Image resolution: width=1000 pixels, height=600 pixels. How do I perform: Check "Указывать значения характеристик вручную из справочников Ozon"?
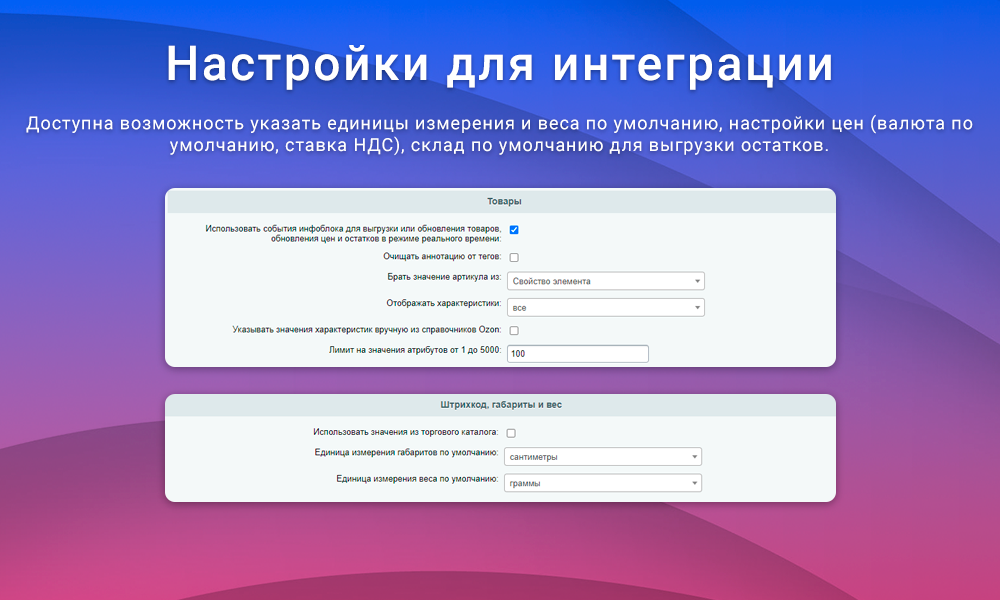tap(513, 330)
